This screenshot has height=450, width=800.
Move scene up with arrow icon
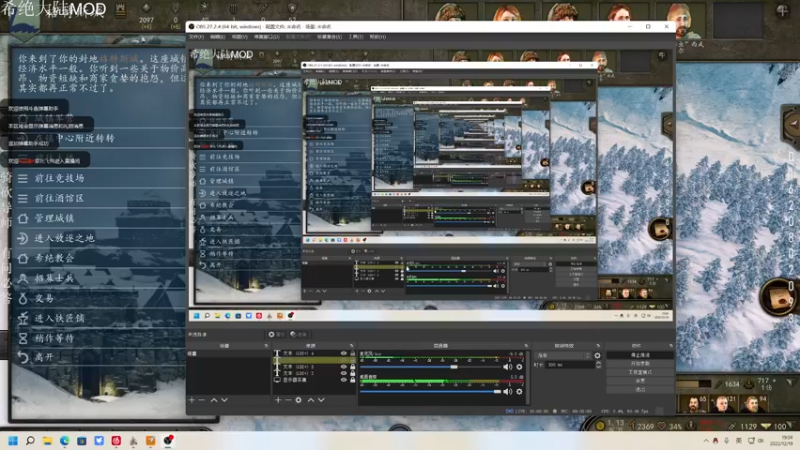tap(214, 400)
